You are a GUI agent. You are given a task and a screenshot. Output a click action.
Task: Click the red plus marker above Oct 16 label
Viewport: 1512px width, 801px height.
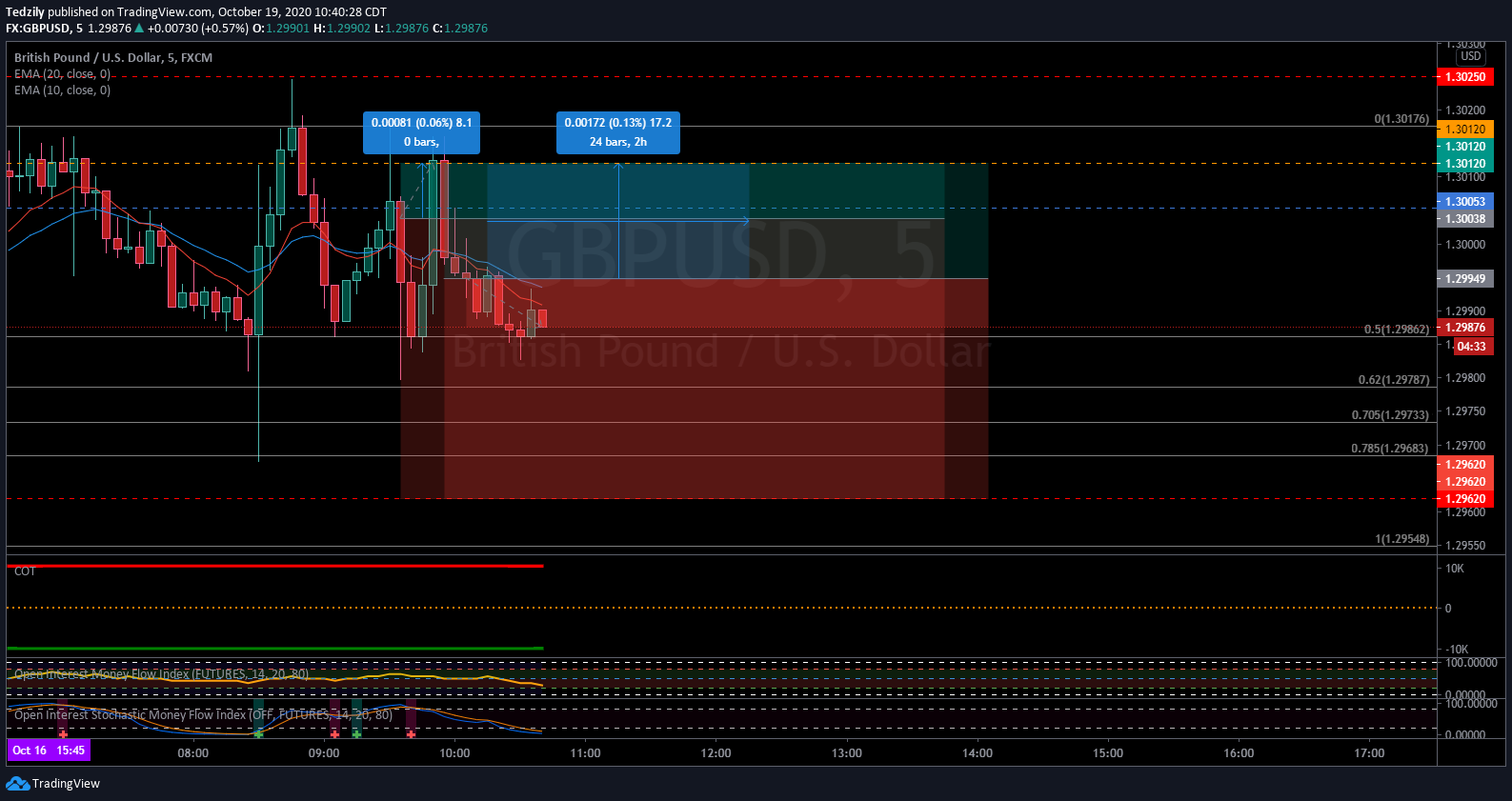coord(63,734)
